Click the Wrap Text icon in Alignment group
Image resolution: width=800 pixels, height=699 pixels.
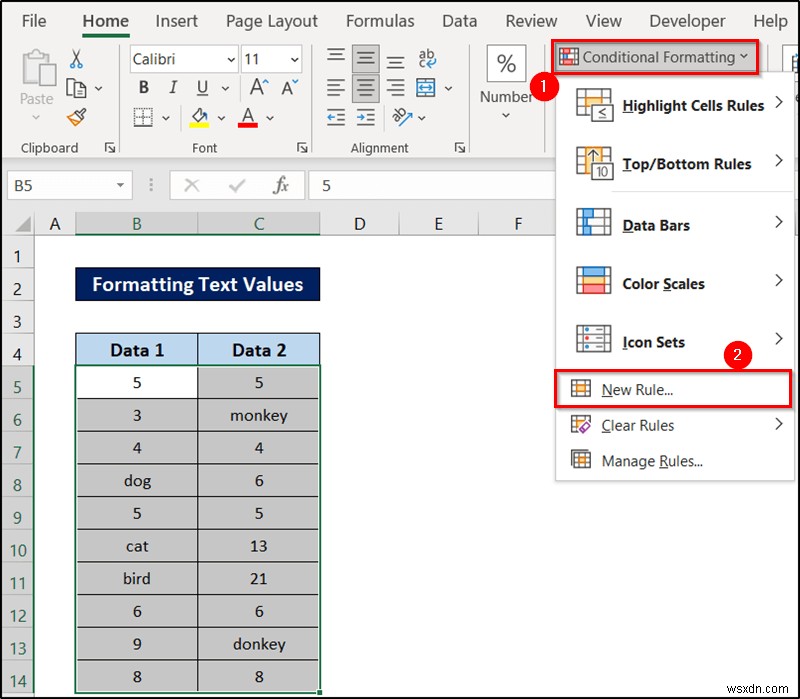click(x=428, y=58)
